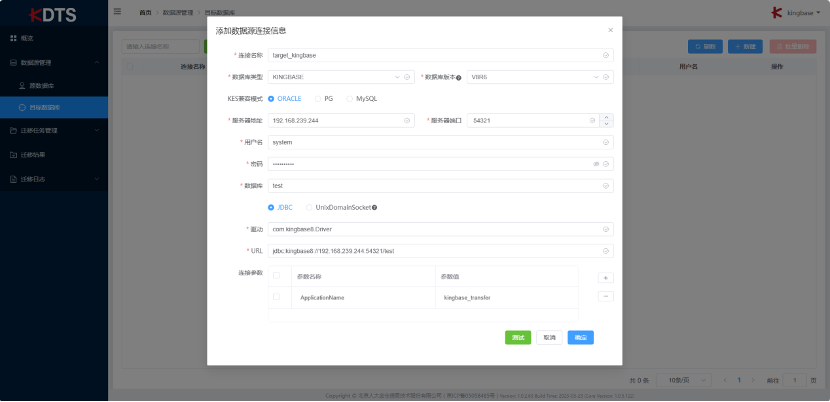Click the 数据源管理 database icon in sidebar

[14, 62]
